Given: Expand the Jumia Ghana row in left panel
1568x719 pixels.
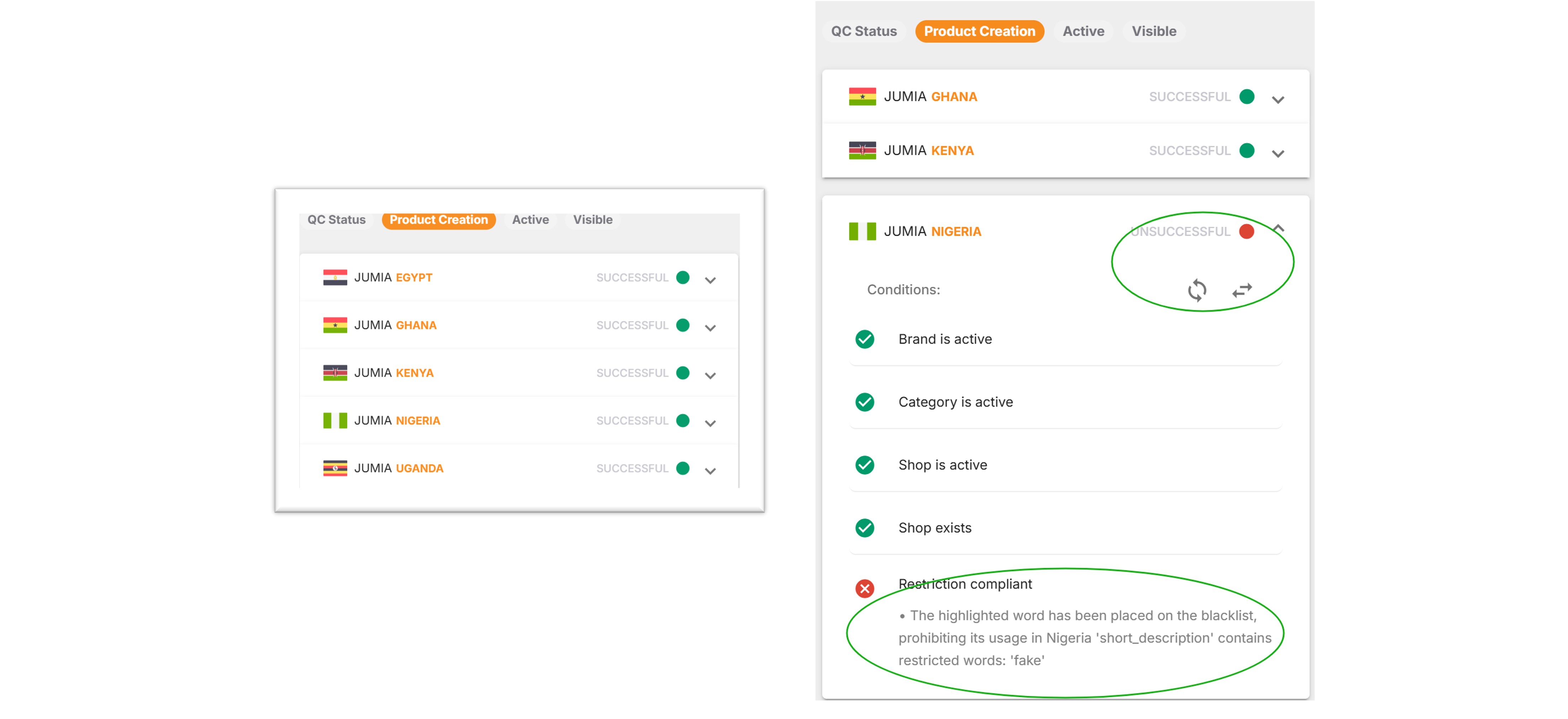Looking at the screenshot, I should coord(710,327).
